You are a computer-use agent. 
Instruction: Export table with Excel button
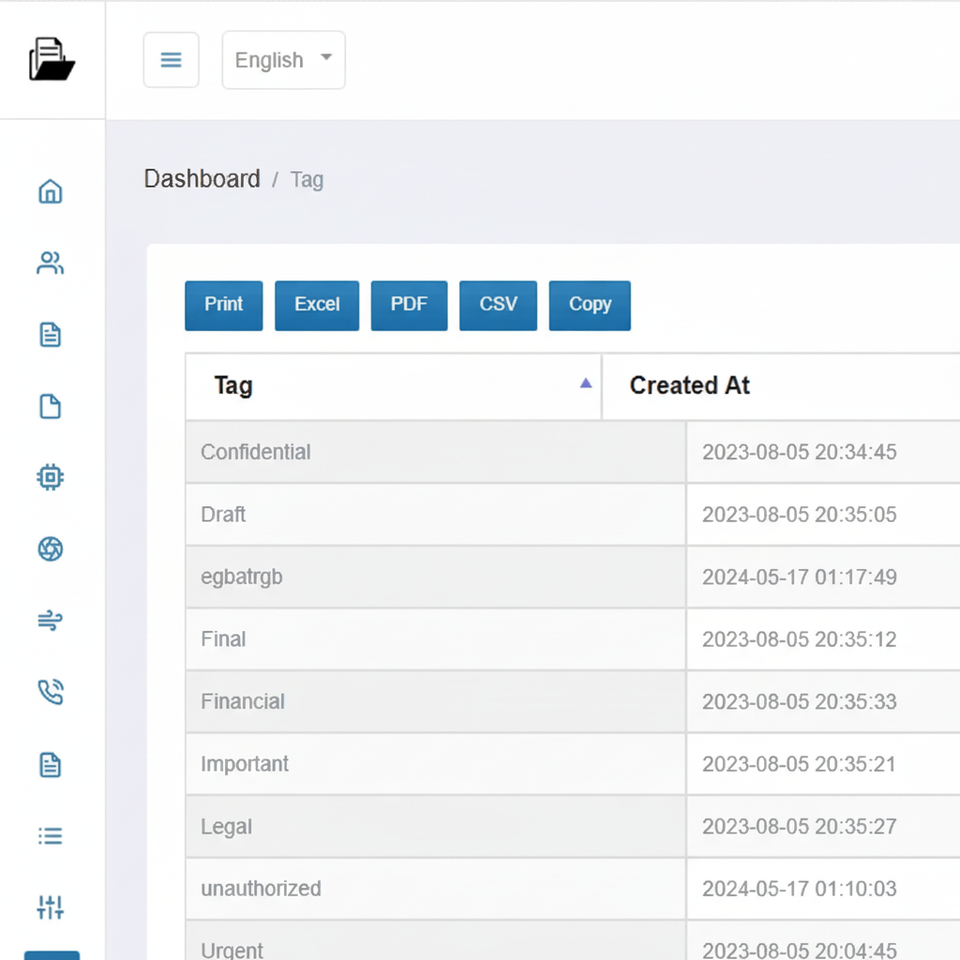click(x=317, y=306)
